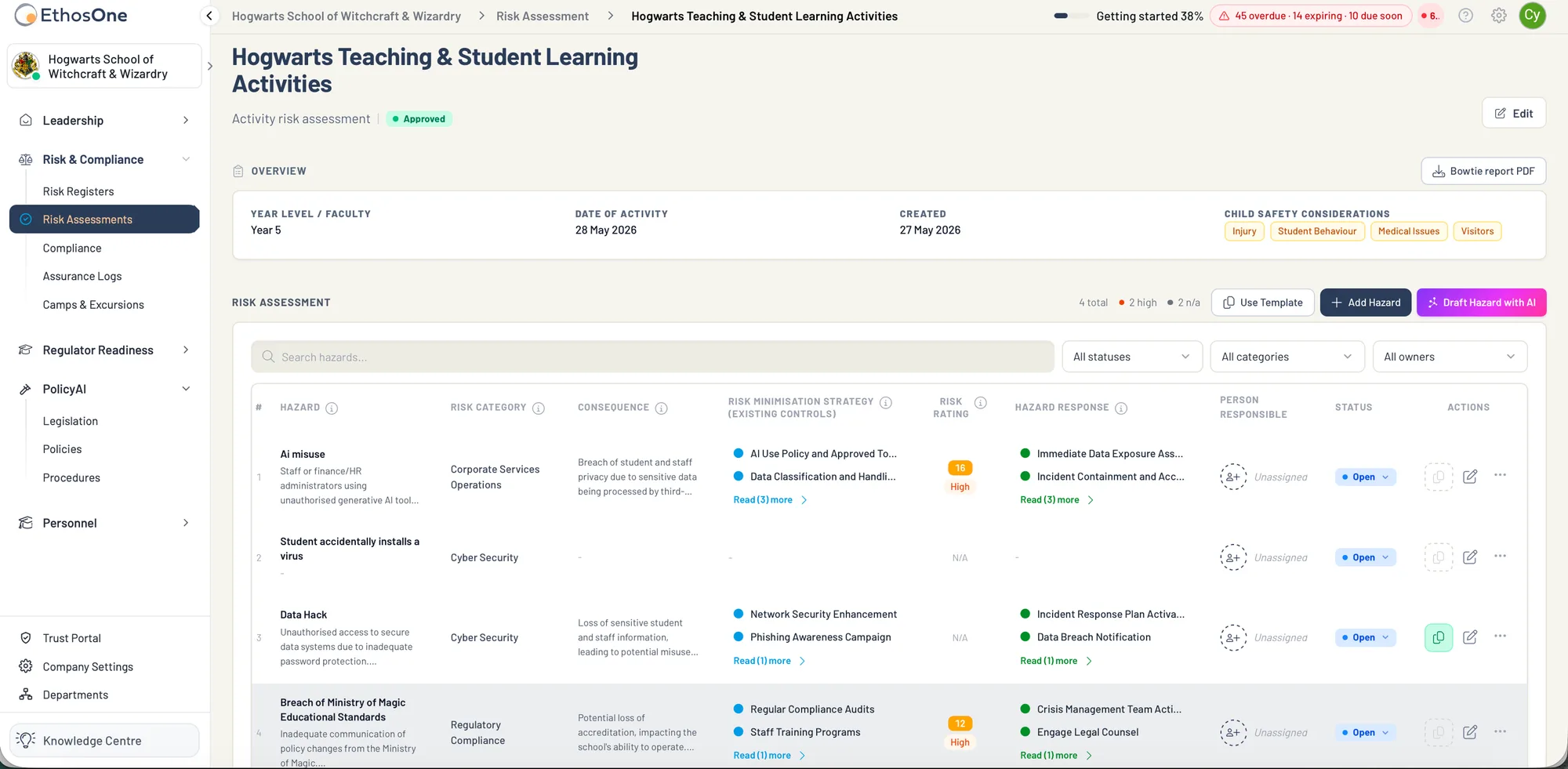Screen dimensions: 1568x769
Task: Open the Compliance page
Action: 72,248
